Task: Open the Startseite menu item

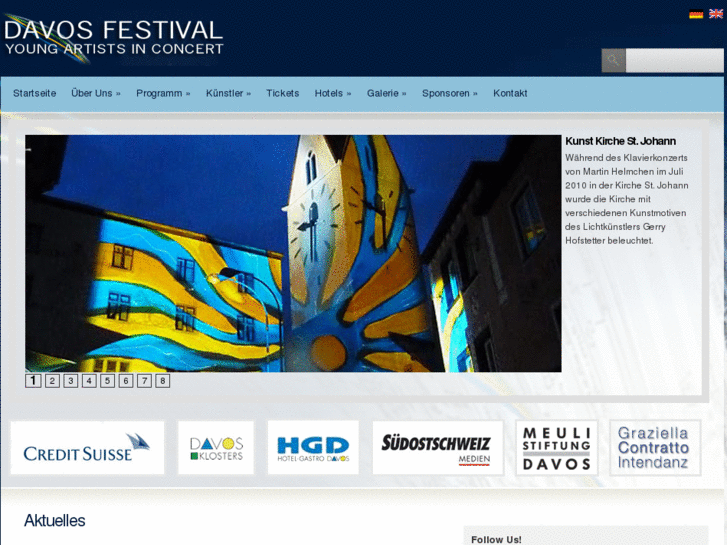Action: 35,93
